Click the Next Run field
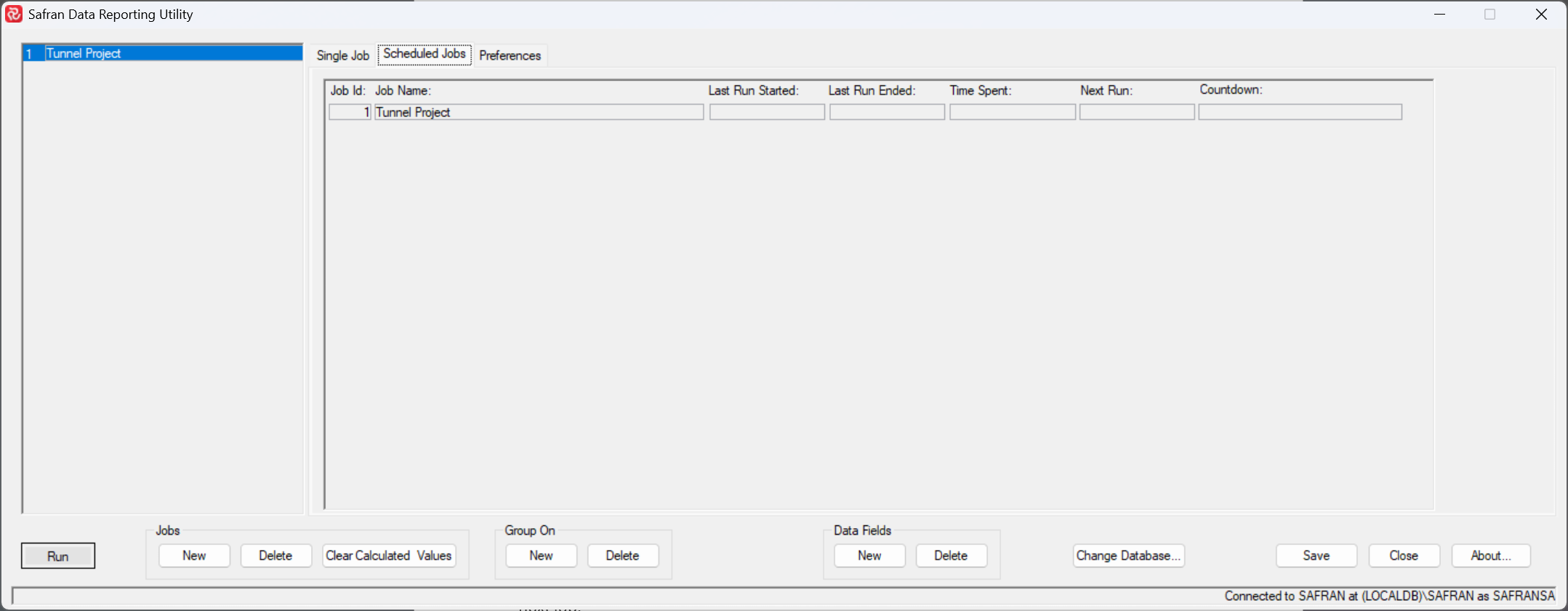The width and height of the screenshot is (1568, 611). point(1137,112)
